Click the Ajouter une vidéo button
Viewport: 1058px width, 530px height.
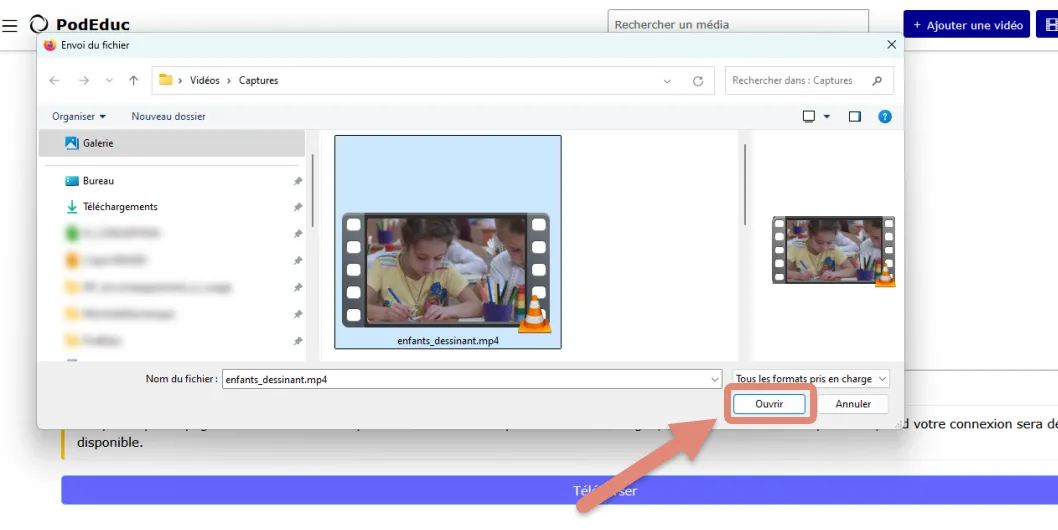click(x=966, y=24)
